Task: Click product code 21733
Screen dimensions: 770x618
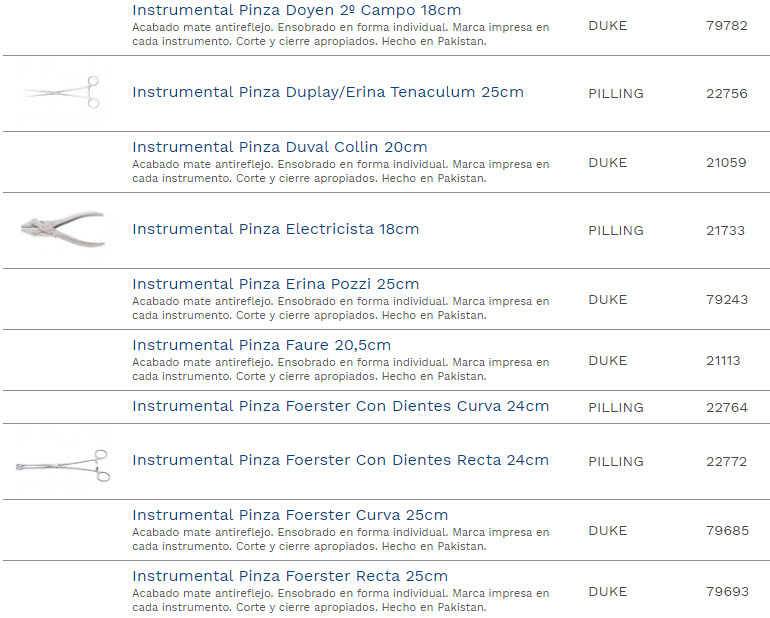Action: click(725, 231)
